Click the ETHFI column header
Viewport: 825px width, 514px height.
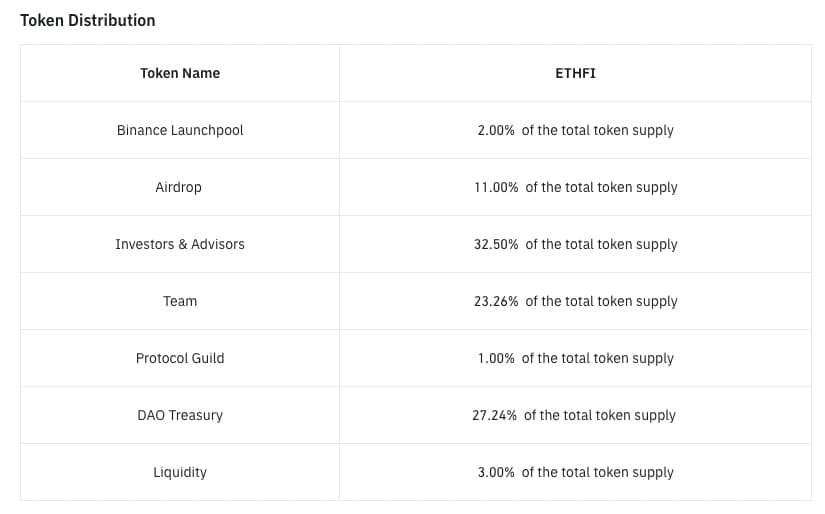click(575, 73)
